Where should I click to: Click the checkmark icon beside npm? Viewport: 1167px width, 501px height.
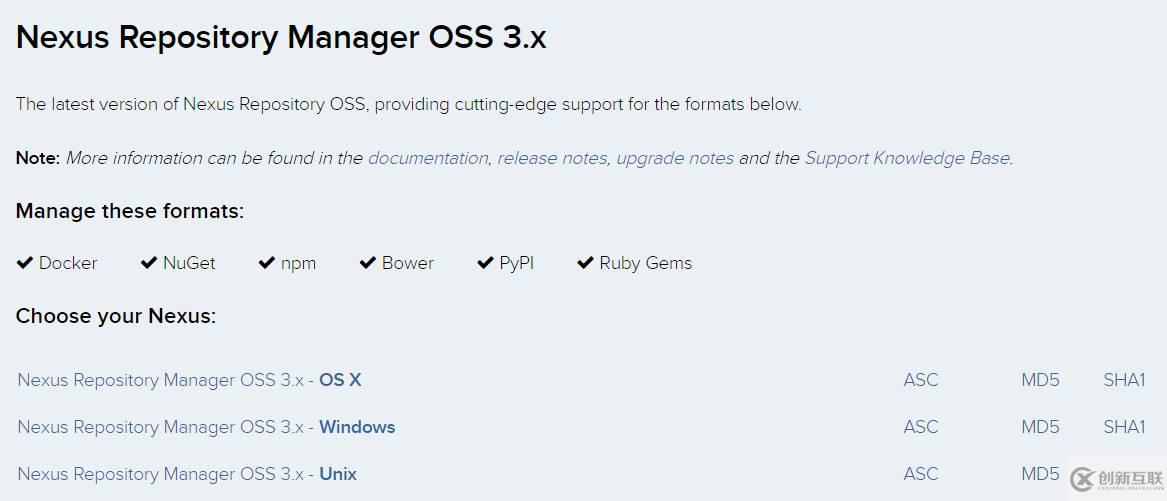coord(266,263)
